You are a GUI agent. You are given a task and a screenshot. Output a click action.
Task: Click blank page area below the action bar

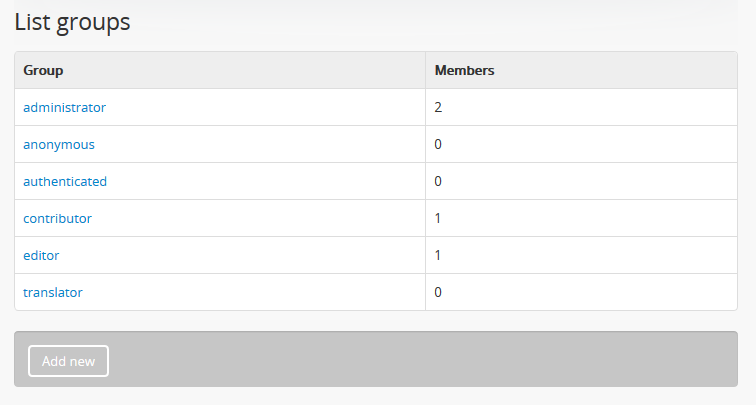[378, 396]
